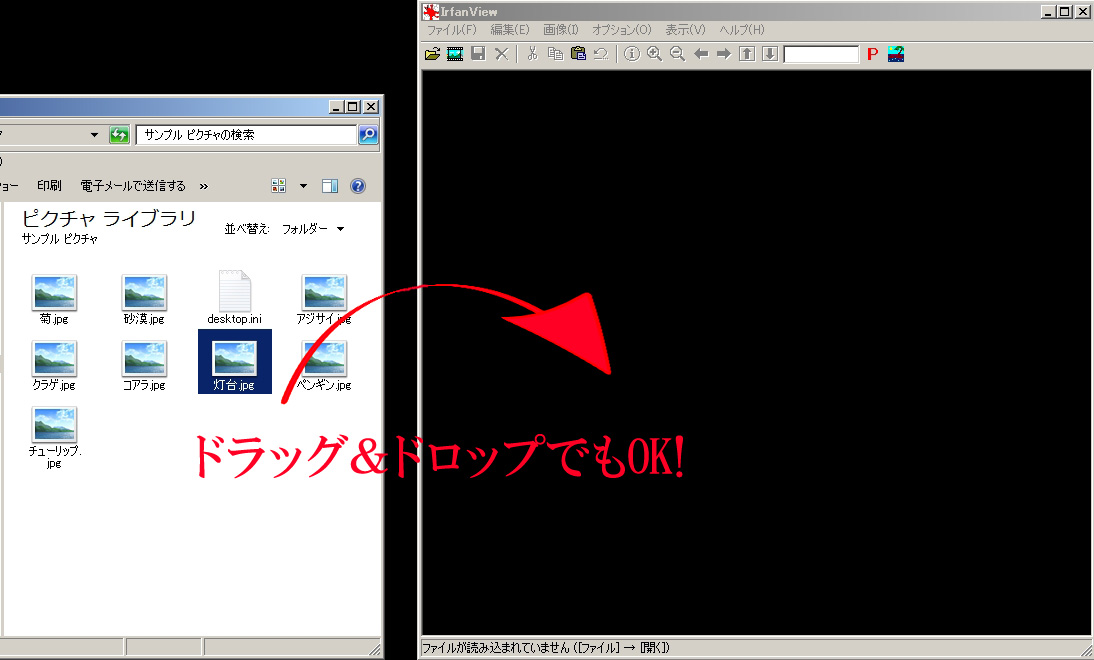1094x660 pixels.
Task: Open the フォルダー sort dropdown
Action: tap(313, 229)
